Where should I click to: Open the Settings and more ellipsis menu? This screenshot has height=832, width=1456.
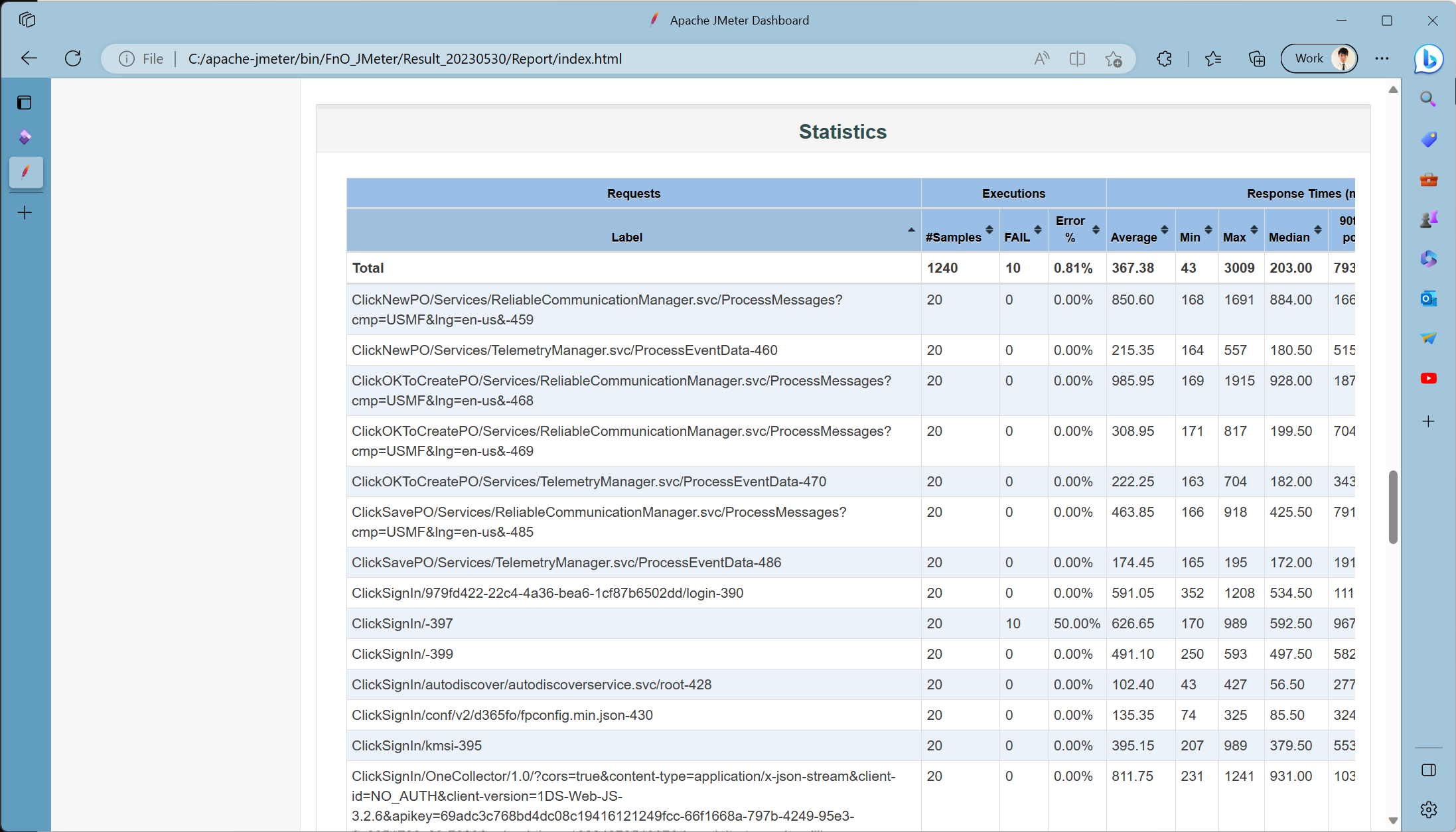click(1382, 58)
